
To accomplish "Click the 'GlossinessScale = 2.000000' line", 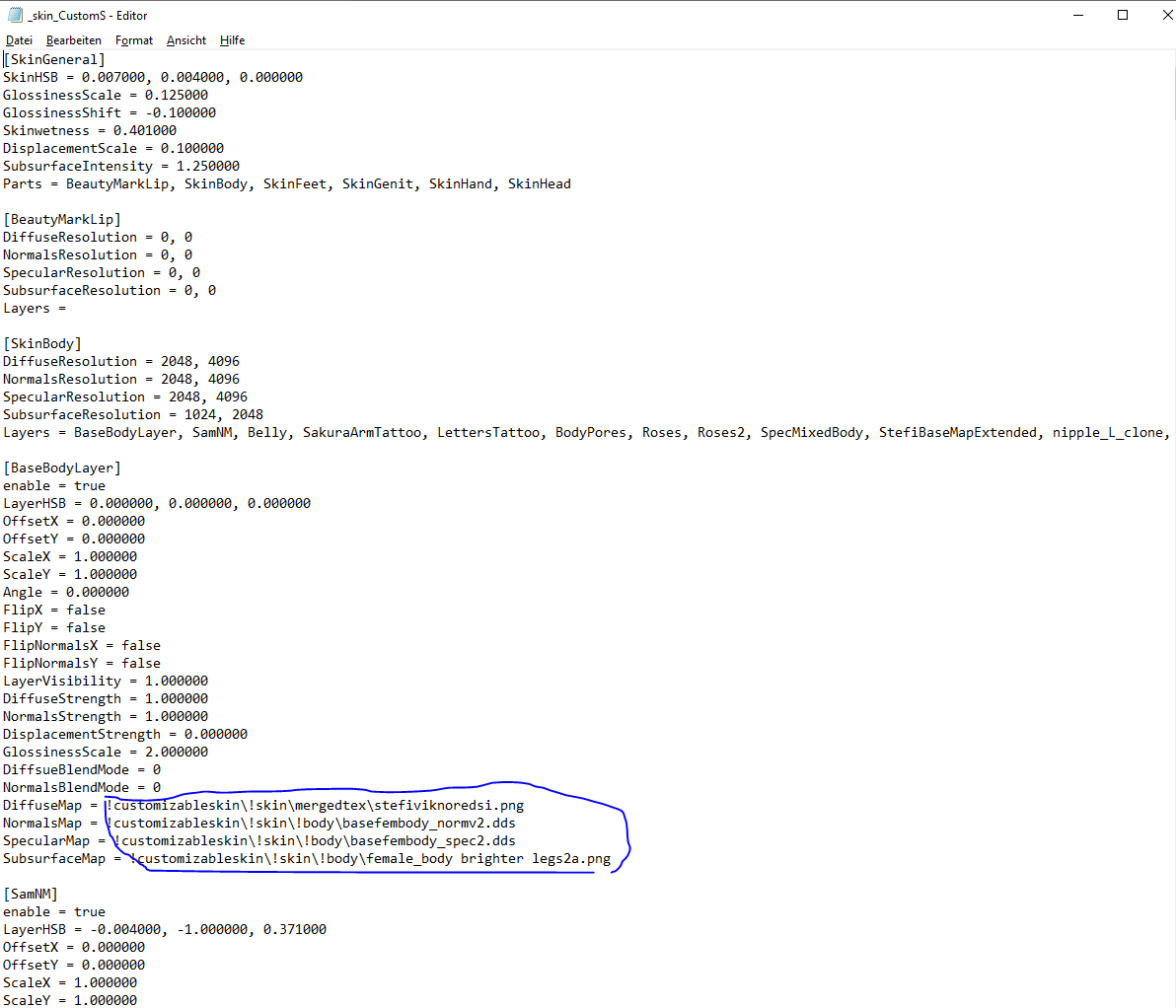I will pos(106,753).
